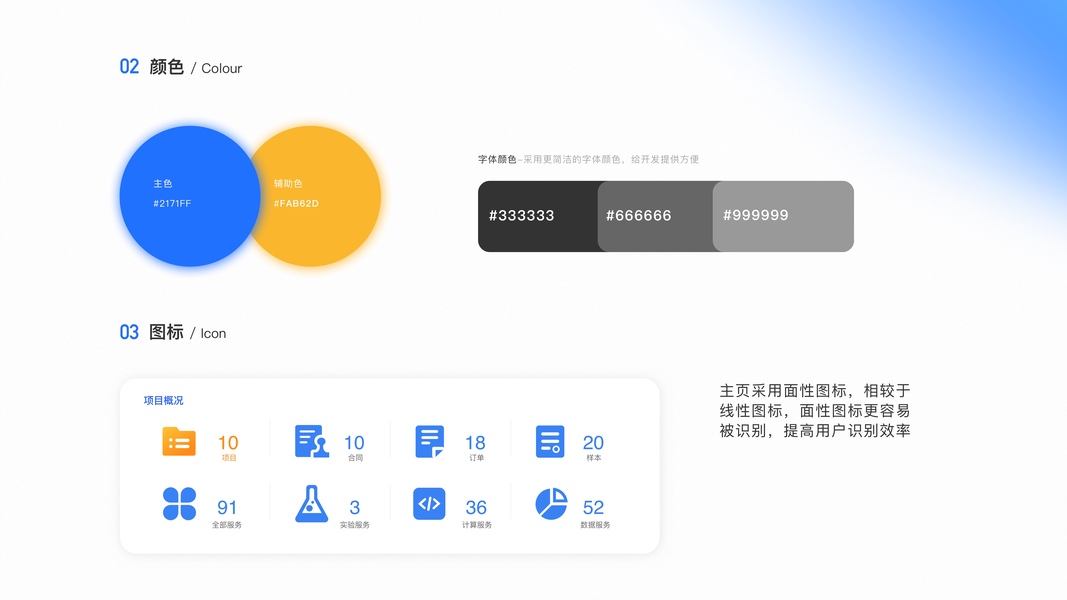Click the 字体颜色 description caption

point(588,159)
